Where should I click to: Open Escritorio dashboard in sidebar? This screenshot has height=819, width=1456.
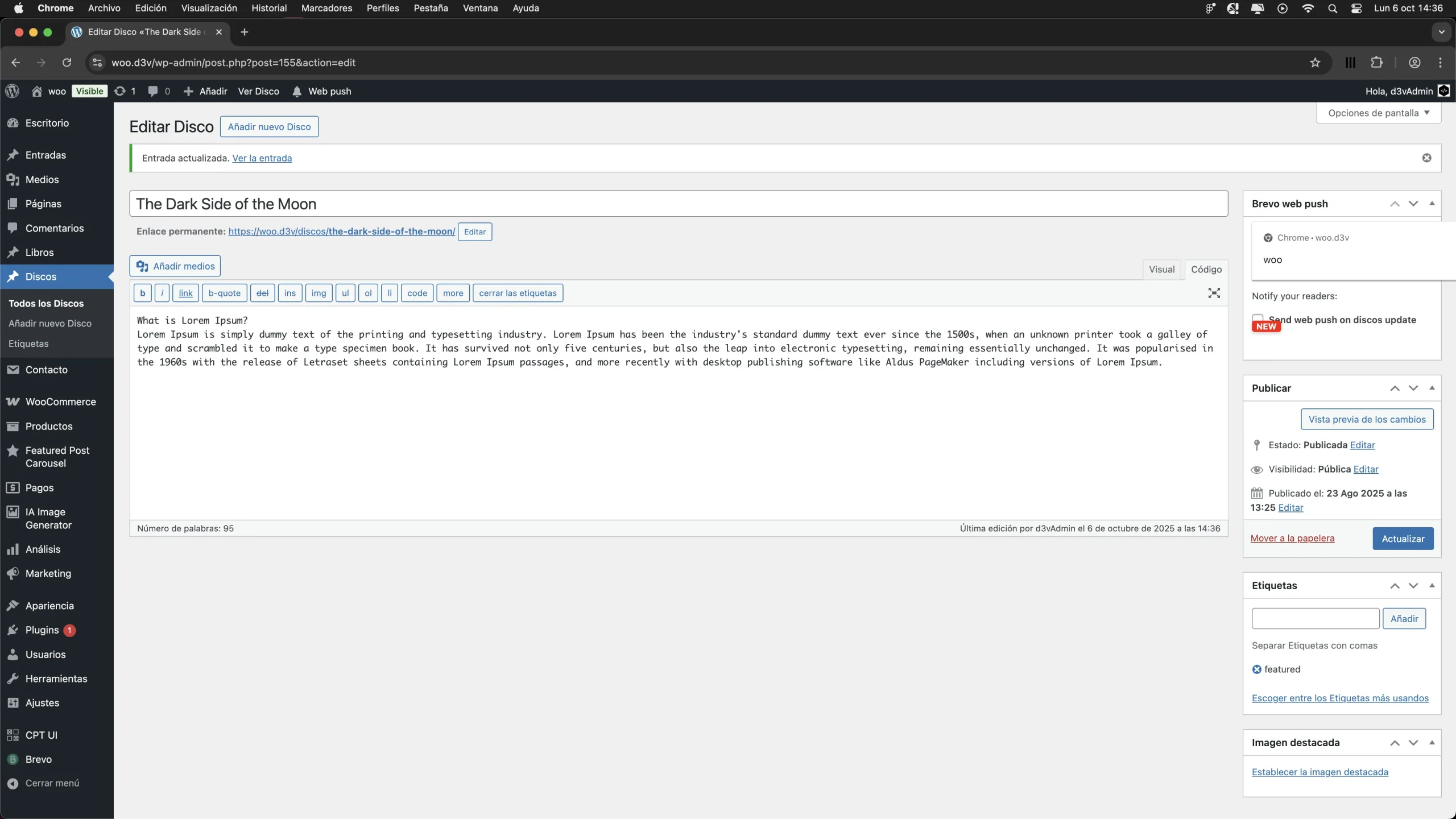[47, 123]
